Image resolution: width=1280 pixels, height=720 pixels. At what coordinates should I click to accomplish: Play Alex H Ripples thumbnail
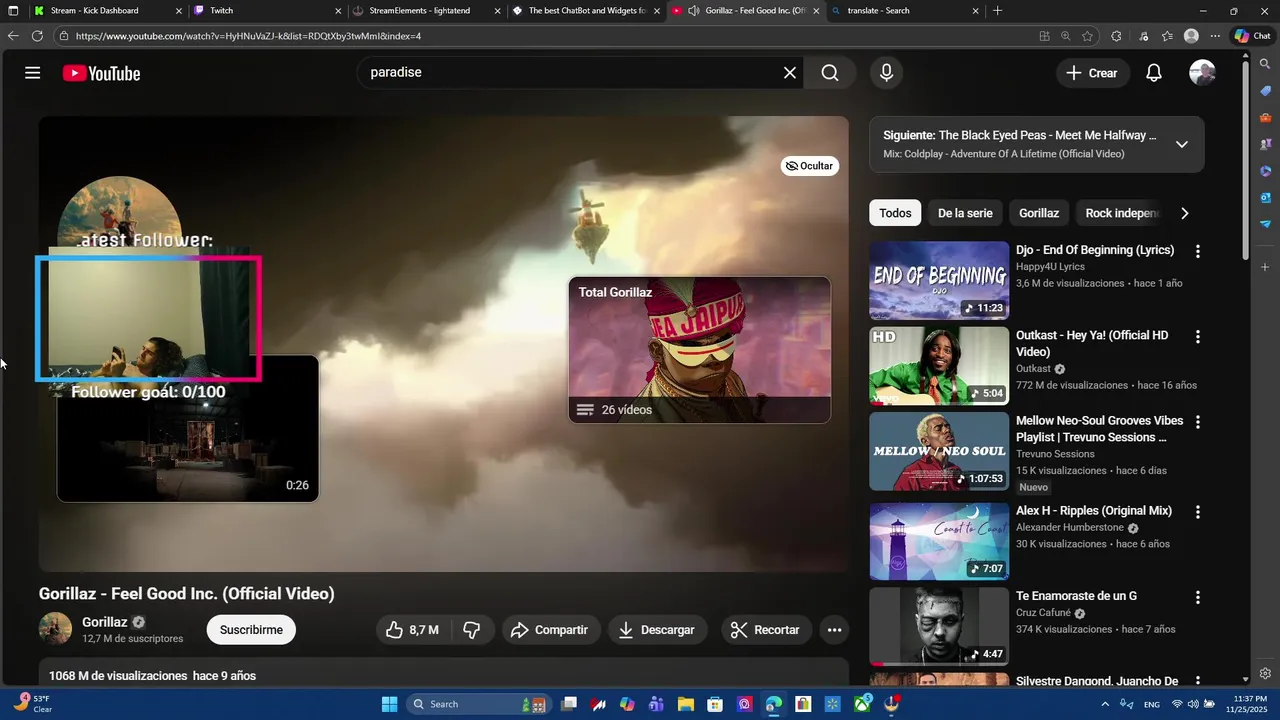(x=939, y=541)
